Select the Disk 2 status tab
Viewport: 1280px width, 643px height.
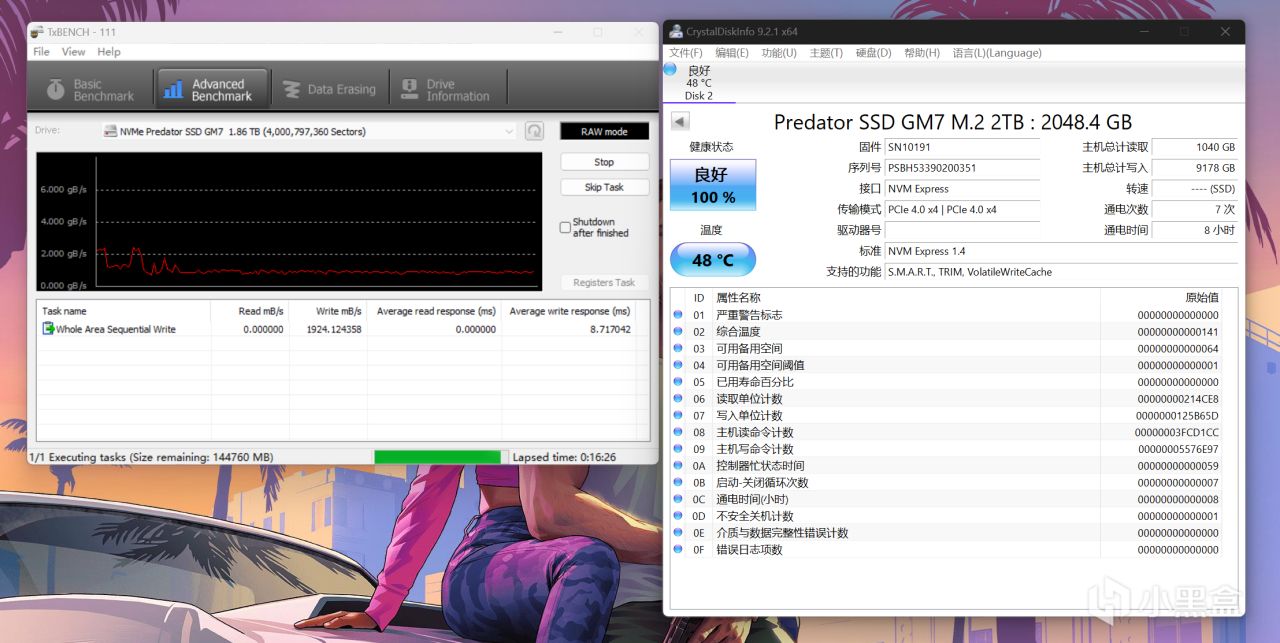click(699, 82)
